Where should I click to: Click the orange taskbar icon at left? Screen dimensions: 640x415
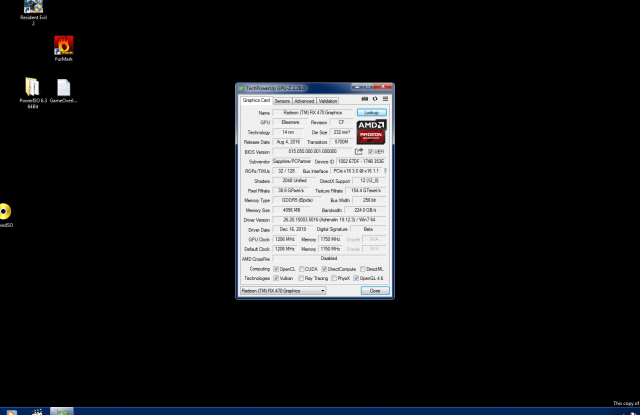(x=12, y=412)
